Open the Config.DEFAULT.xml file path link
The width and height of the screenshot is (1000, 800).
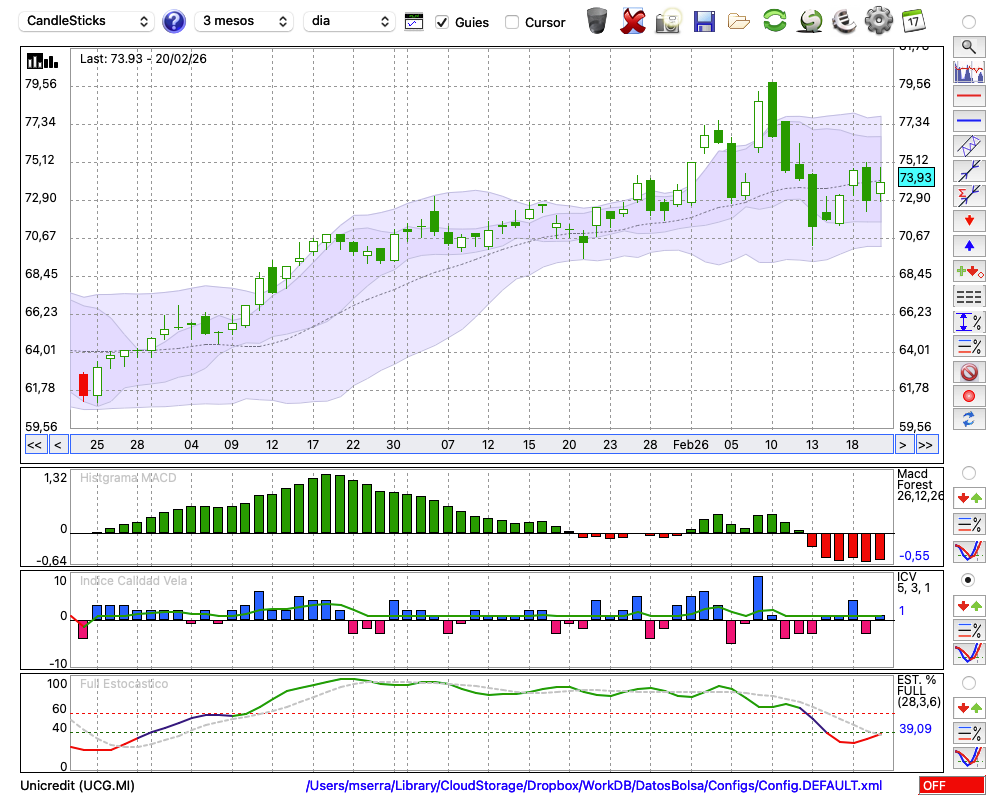point(594,786)
